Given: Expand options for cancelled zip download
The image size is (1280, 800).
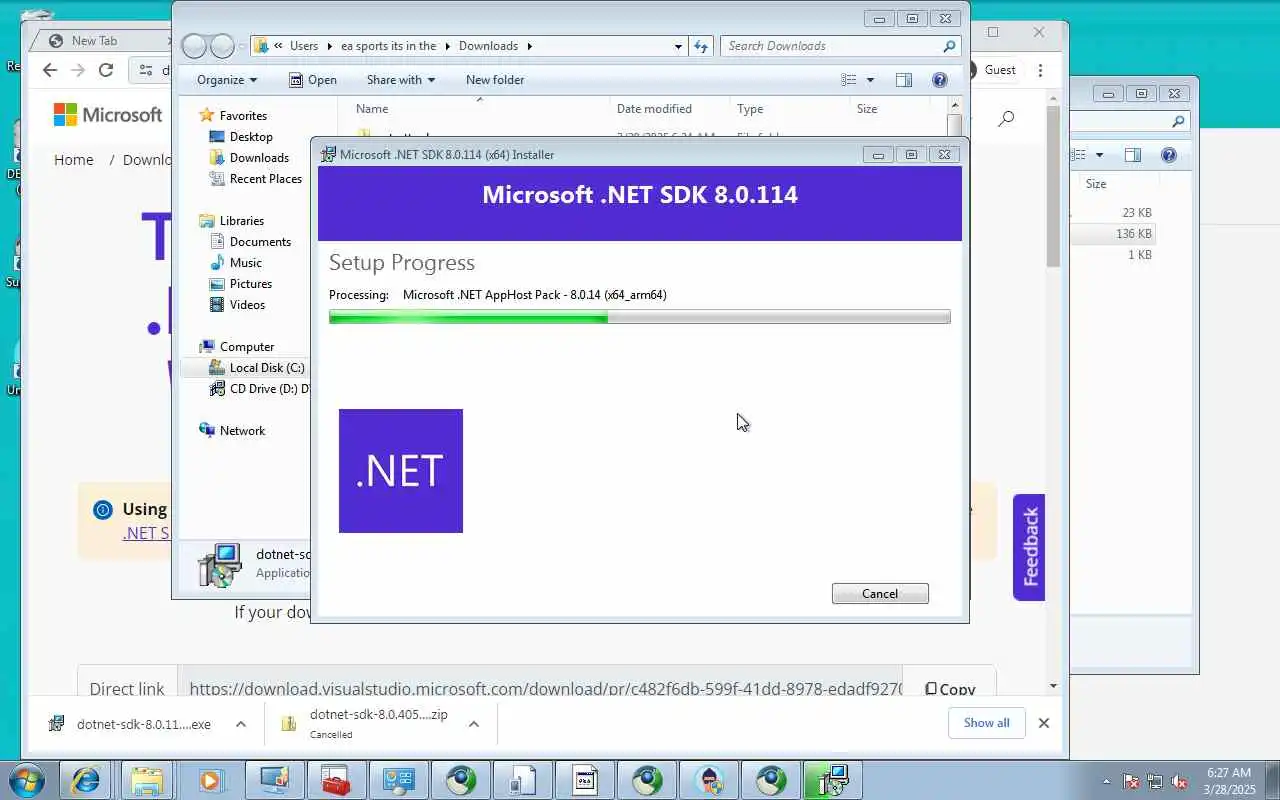Looking at the screenshot, I should click(x=474, y=724).
